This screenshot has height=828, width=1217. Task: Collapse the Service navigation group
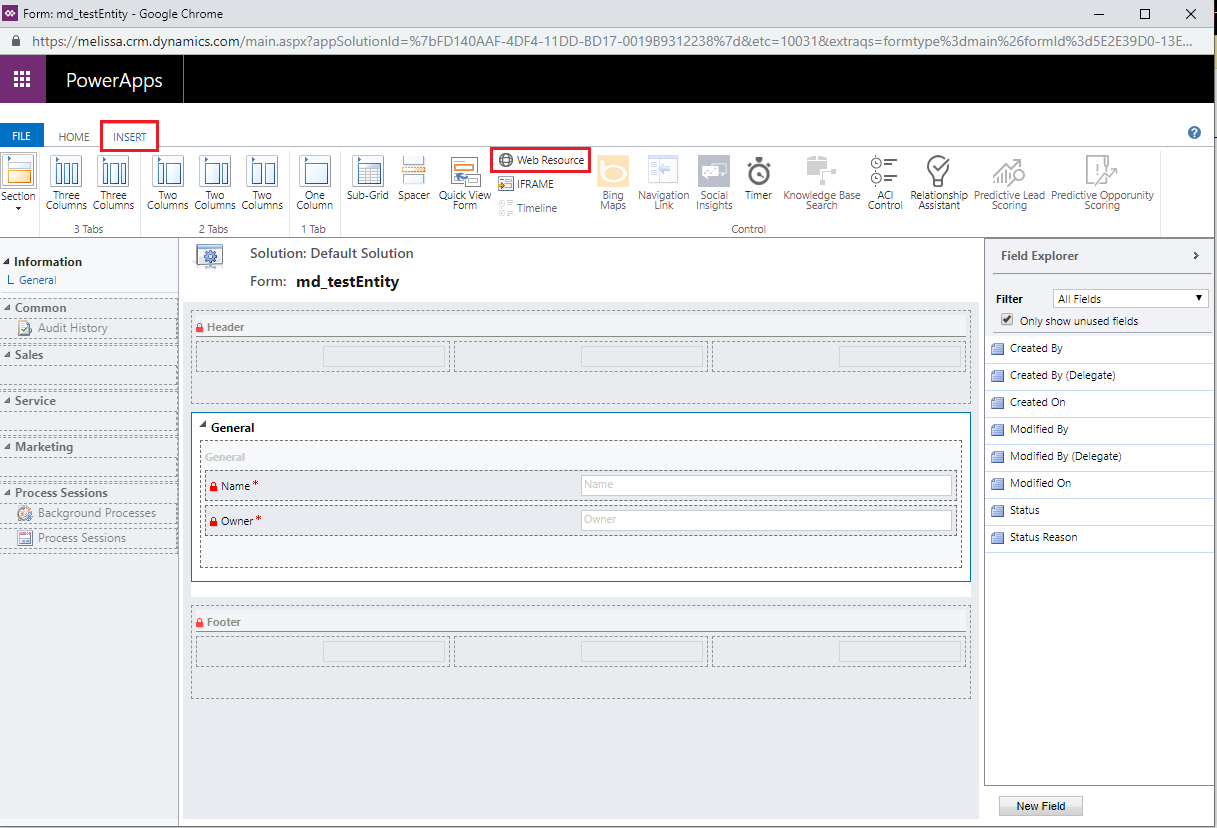8,400
